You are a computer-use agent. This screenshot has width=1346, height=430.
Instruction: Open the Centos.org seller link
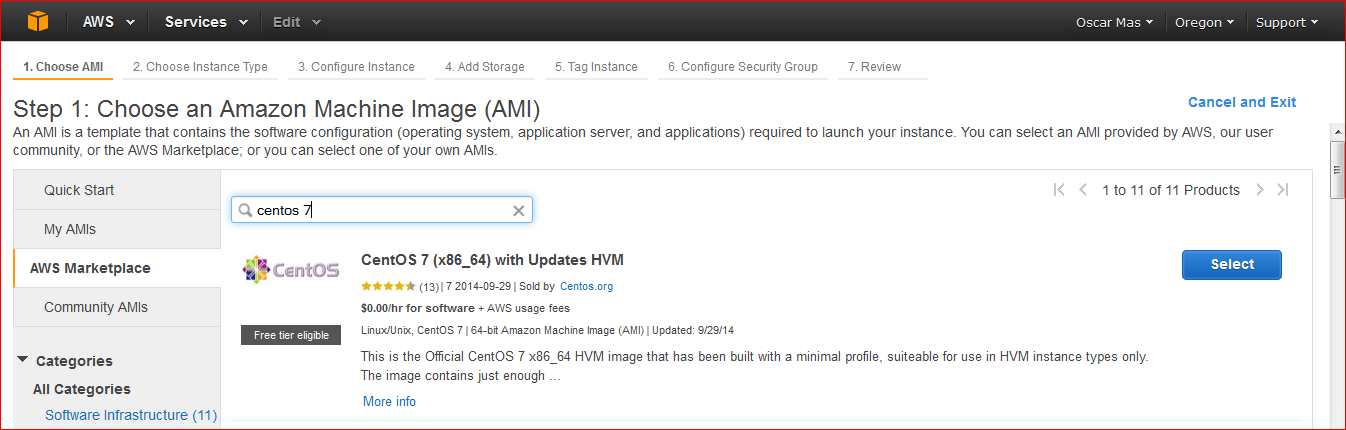click(x=586, y=286)
